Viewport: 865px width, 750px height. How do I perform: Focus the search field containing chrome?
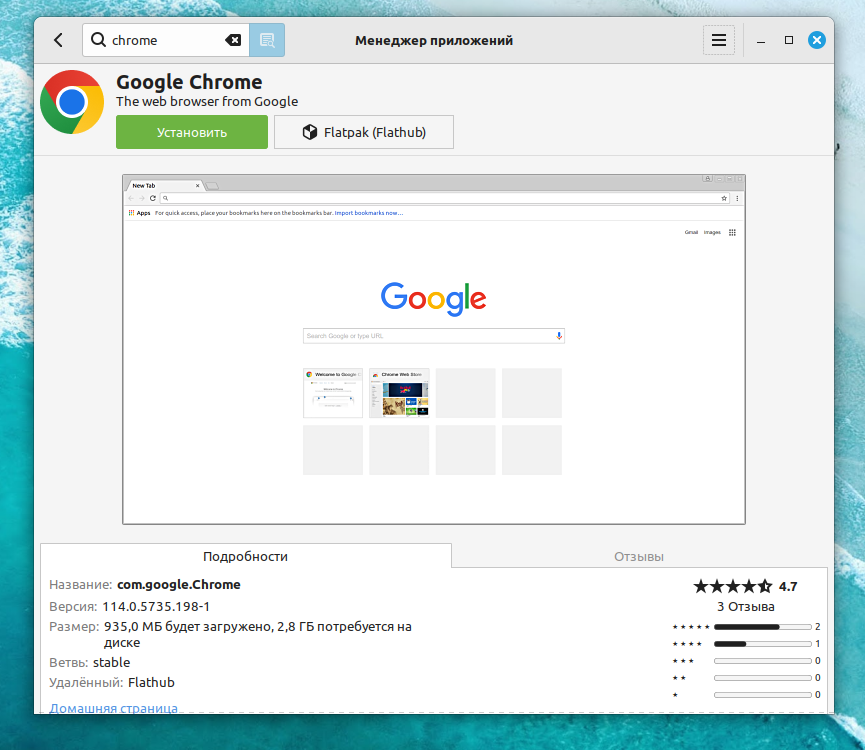[165, 40]
